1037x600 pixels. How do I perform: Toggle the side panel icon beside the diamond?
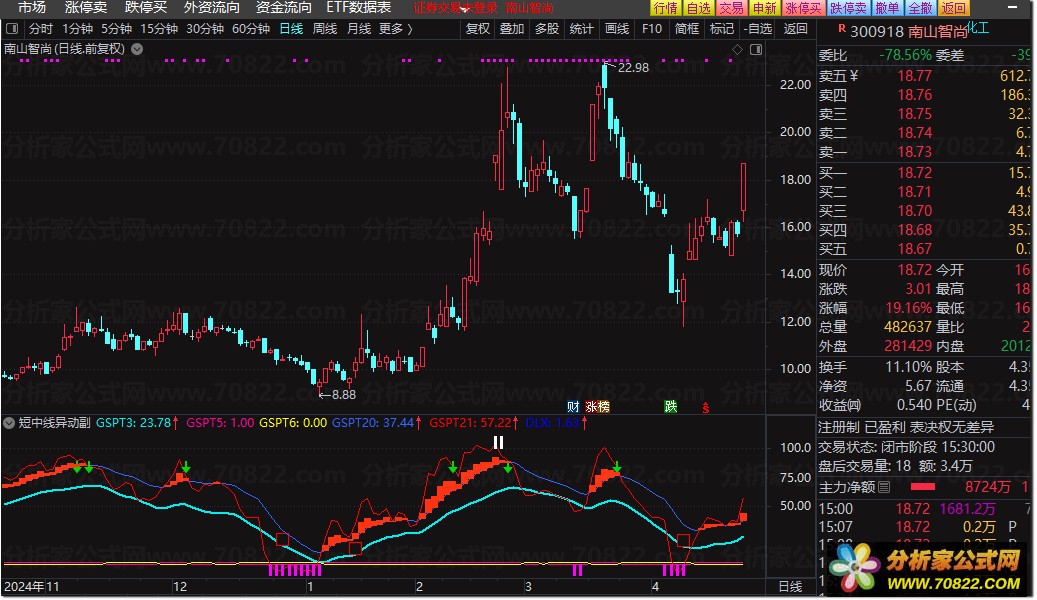click(756, 50)
